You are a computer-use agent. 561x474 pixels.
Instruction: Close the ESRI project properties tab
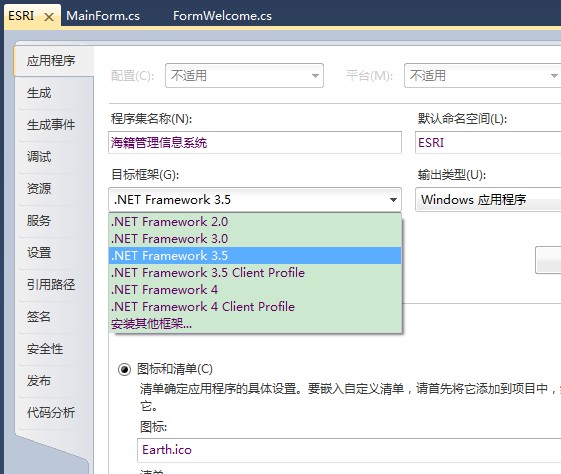coord(49,17)
